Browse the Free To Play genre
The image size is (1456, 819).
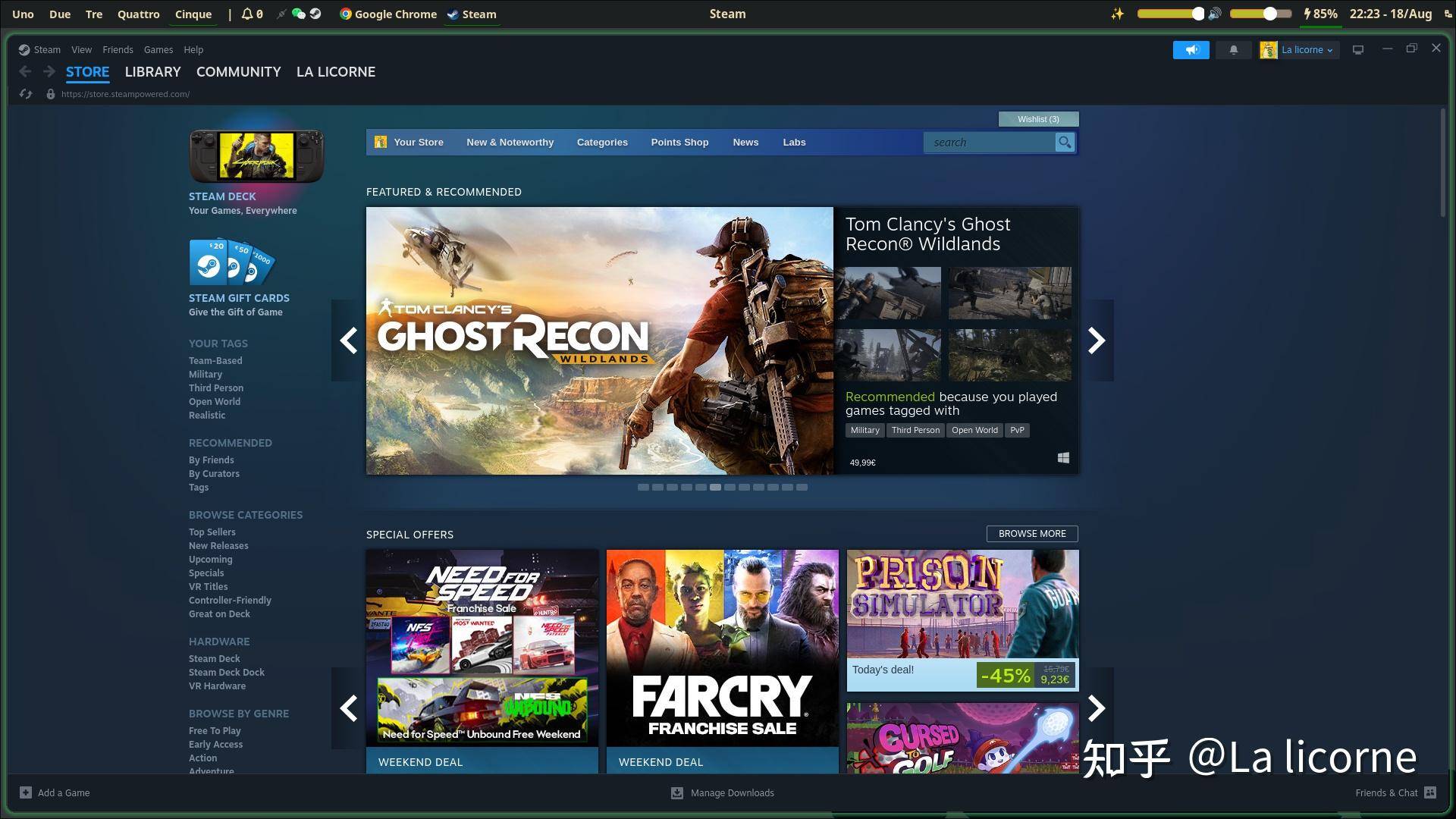[x=215, y=731]
